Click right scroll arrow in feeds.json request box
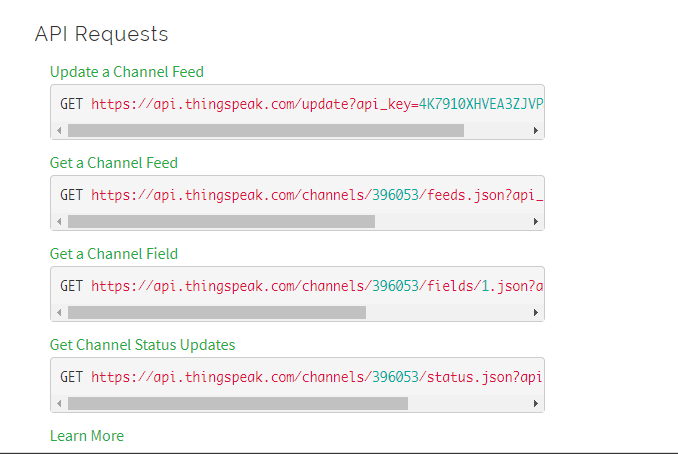 (x=536, y=221)
